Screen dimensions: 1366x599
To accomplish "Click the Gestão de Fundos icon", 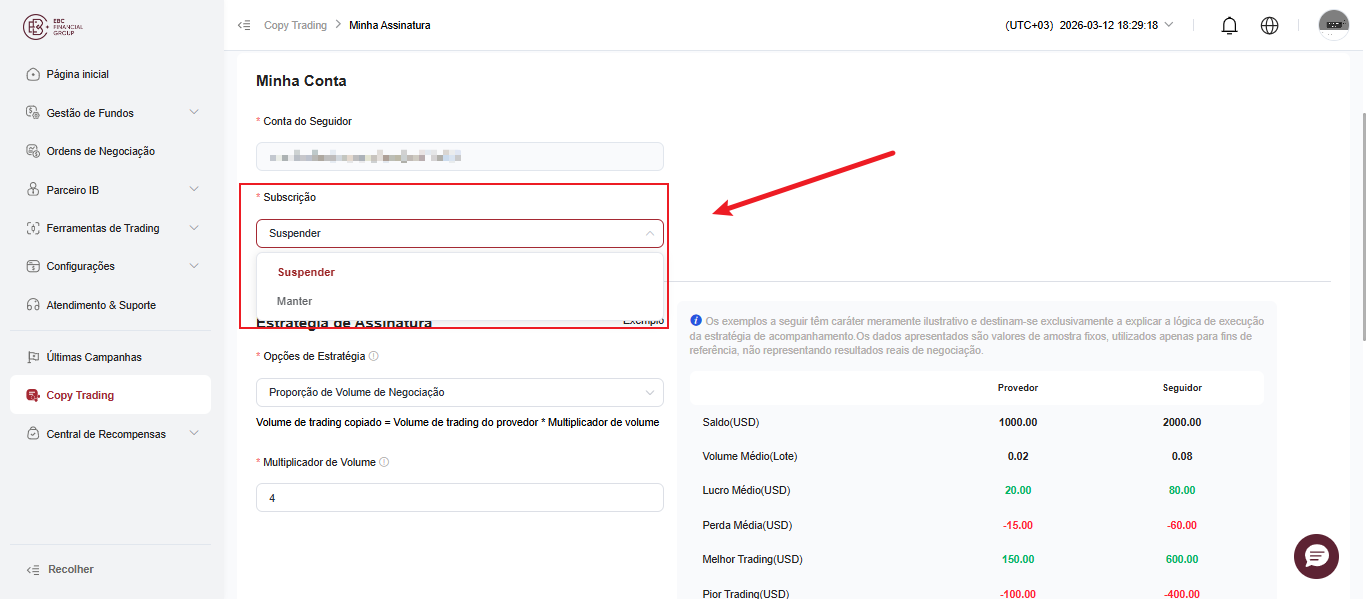I will (x=33, y=113).
